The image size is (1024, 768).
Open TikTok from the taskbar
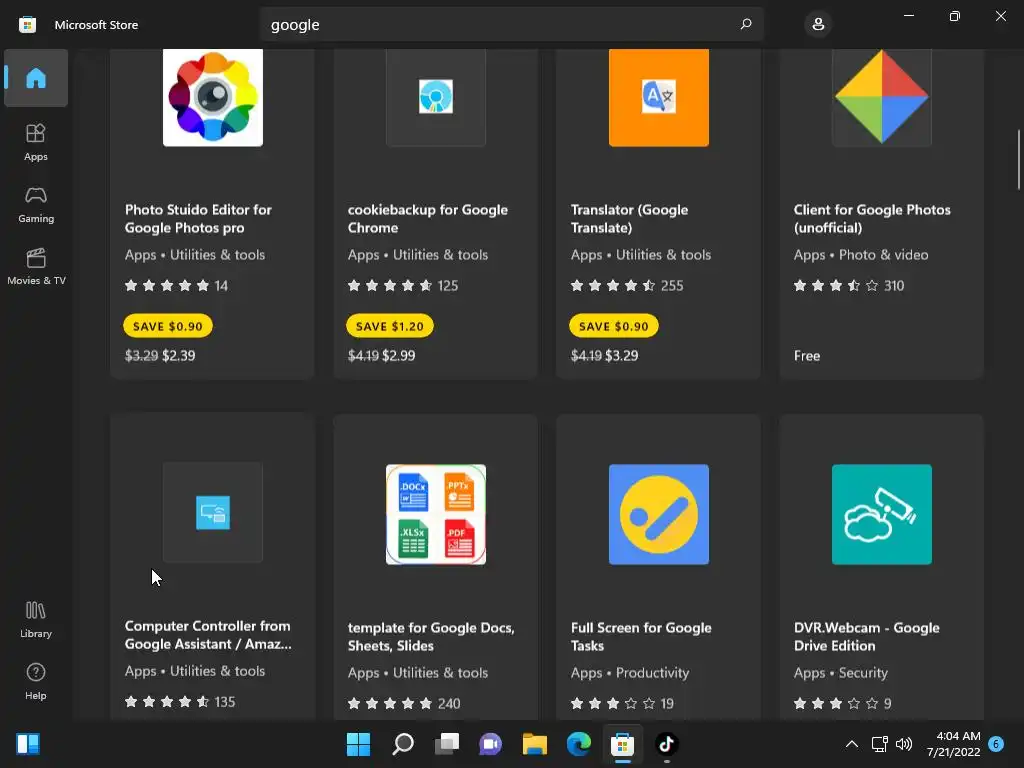(x=666, y=744)
